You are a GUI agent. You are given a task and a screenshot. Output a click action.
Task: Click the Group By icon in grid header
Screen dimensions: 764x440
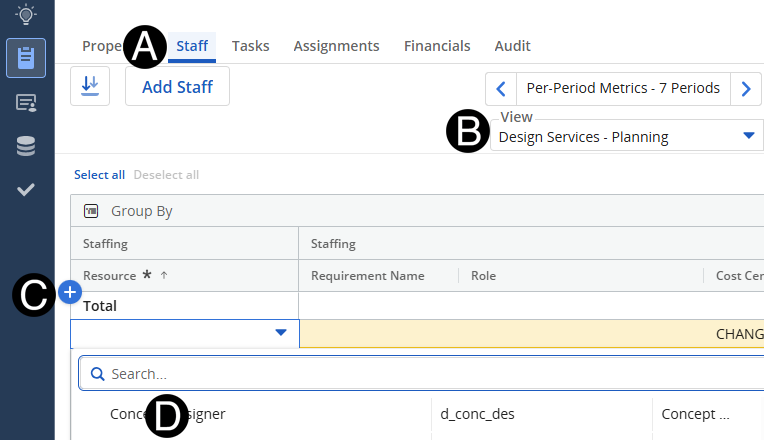91,211
